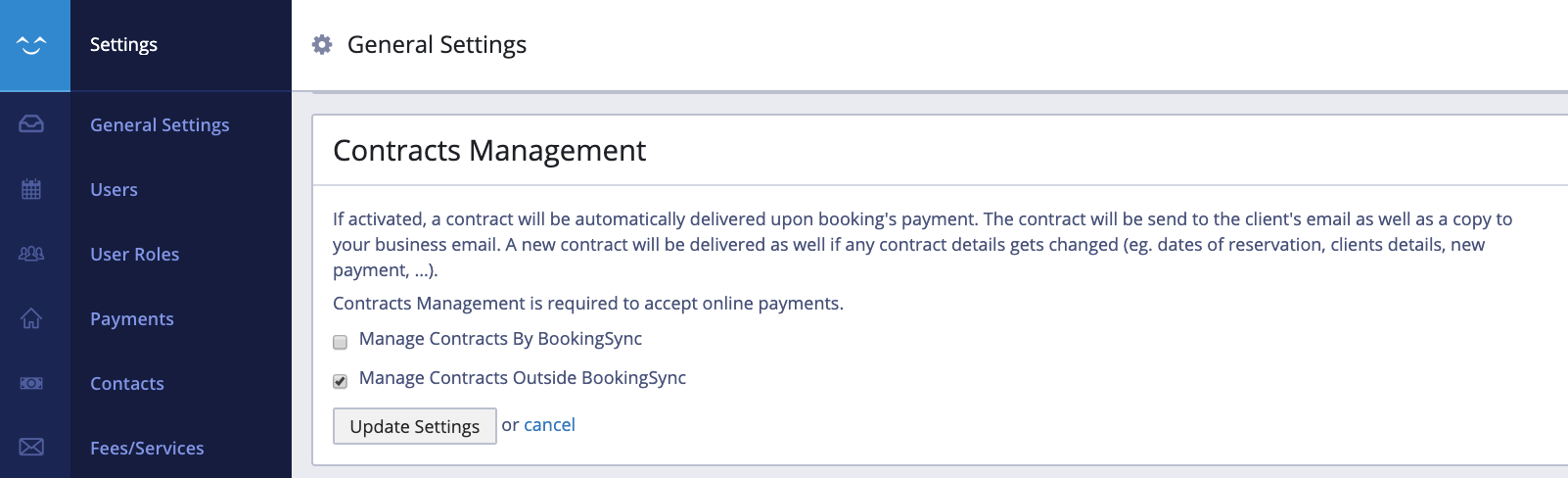Enable Manage Contracts By BookingSync checkbox
Viewport: 1568px width, 478px height.
pos(341,342)
